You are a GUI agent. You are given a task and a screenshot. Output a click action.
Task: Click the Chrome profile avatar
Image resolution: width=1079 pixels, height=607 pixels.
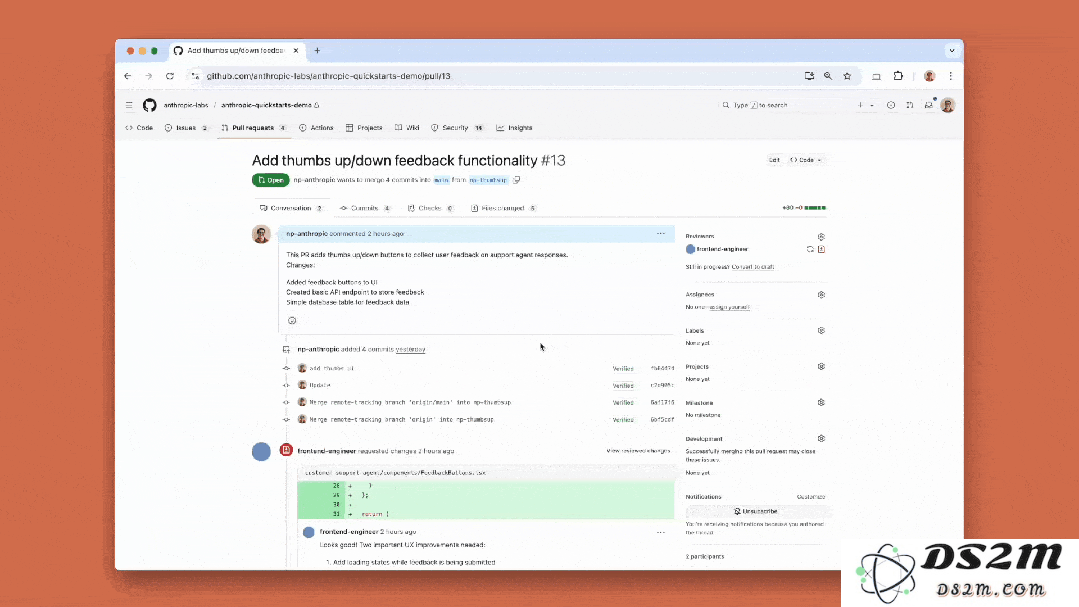[930, 76]
